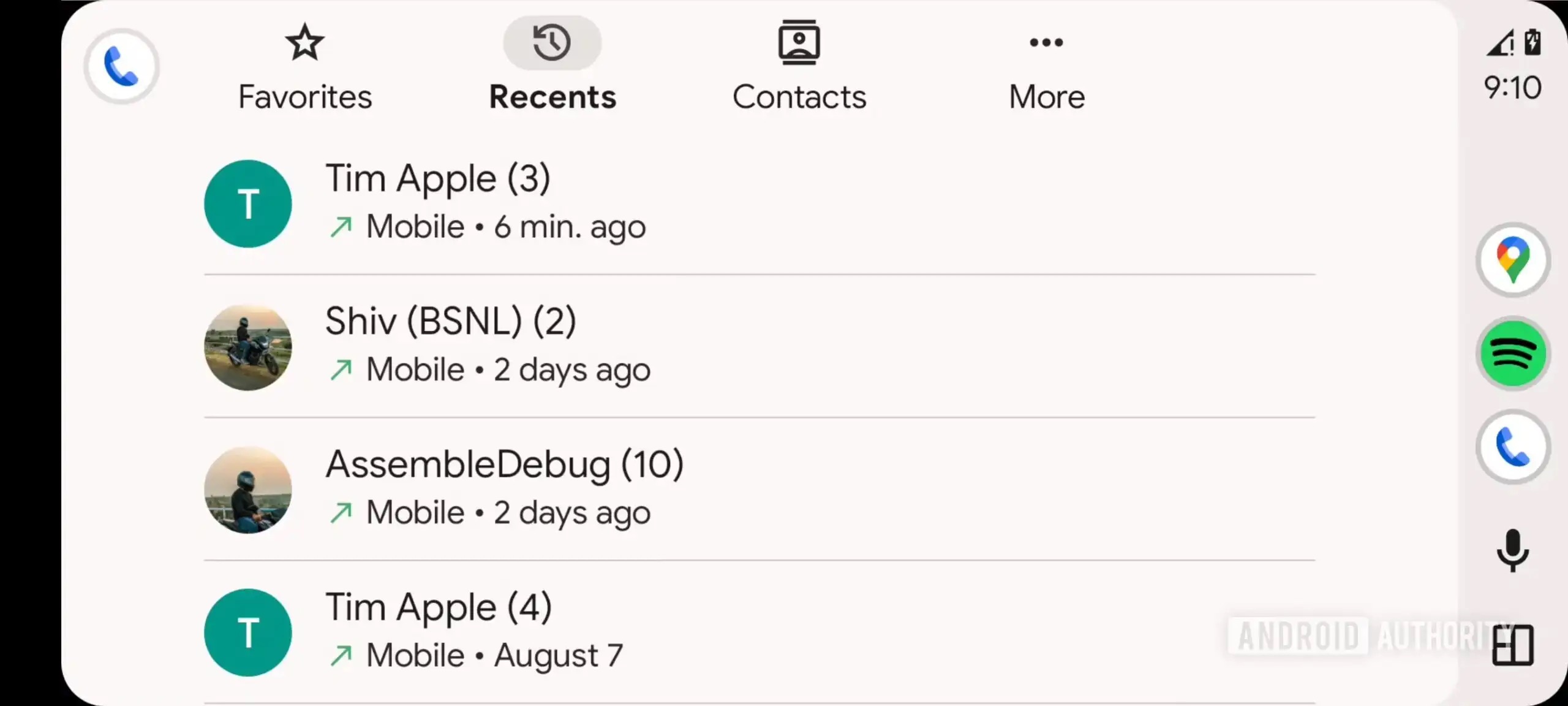This screenshot has width=1568, height=706.
Task: Tap the cellular signal status icon
Action: tap(1500, 44)
